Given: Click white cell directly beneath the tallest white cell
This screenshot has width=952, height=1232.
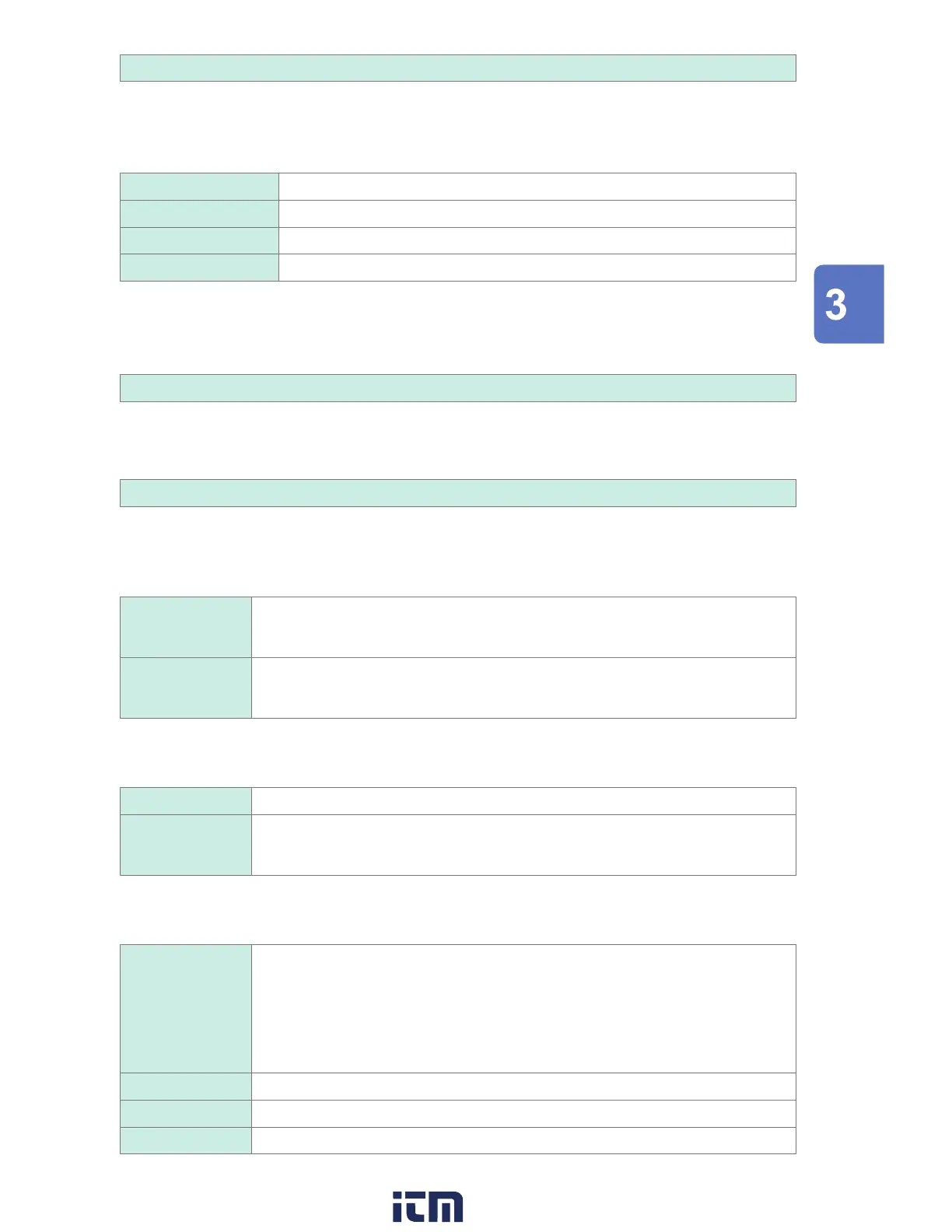Looking at the screenshot, I should (523, 1087).
